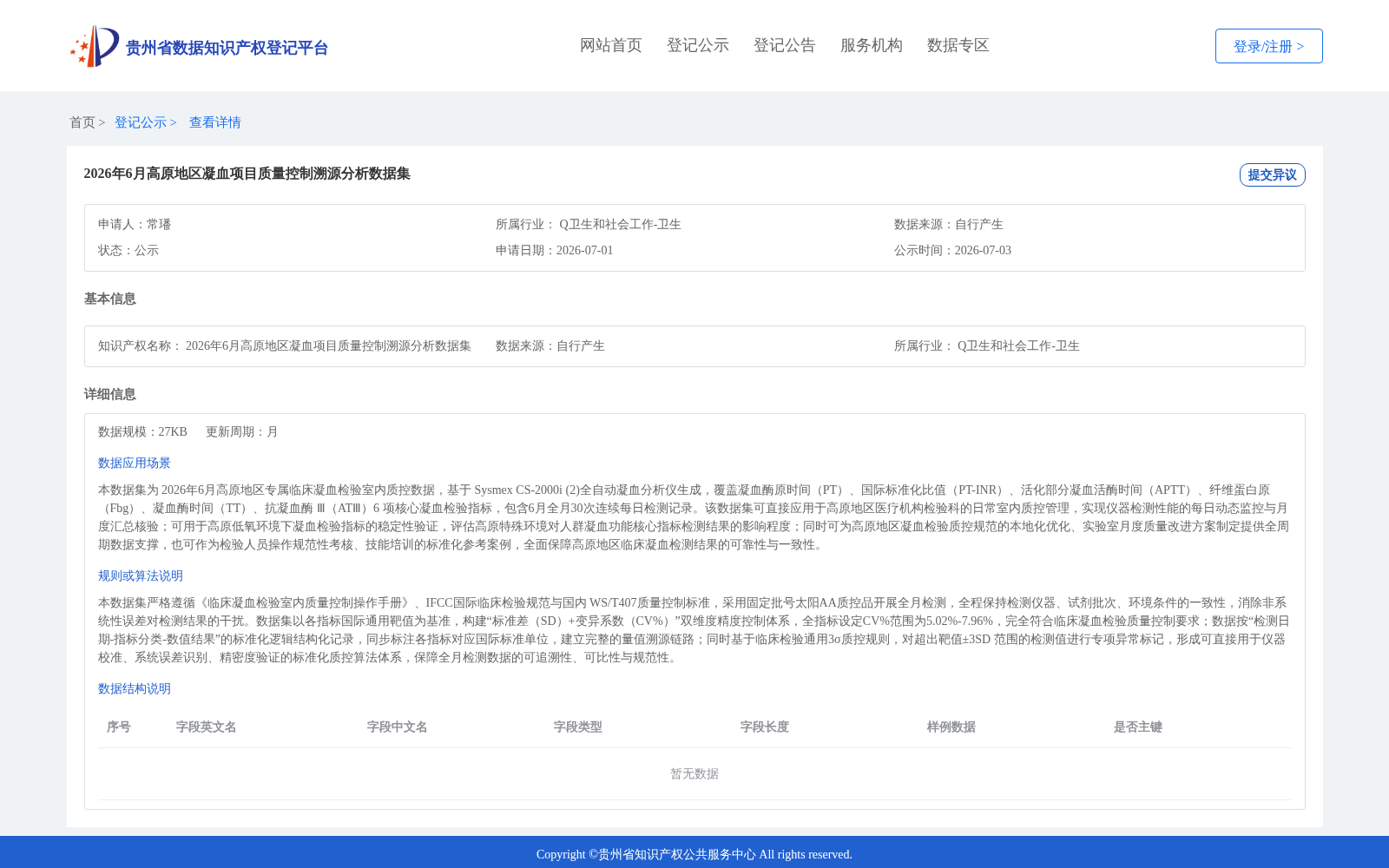This screenshot has height=868, width=1389.
Task: Click the 暂无数据 empty table message
Action: pyautogui.click(x=694, y=773)
